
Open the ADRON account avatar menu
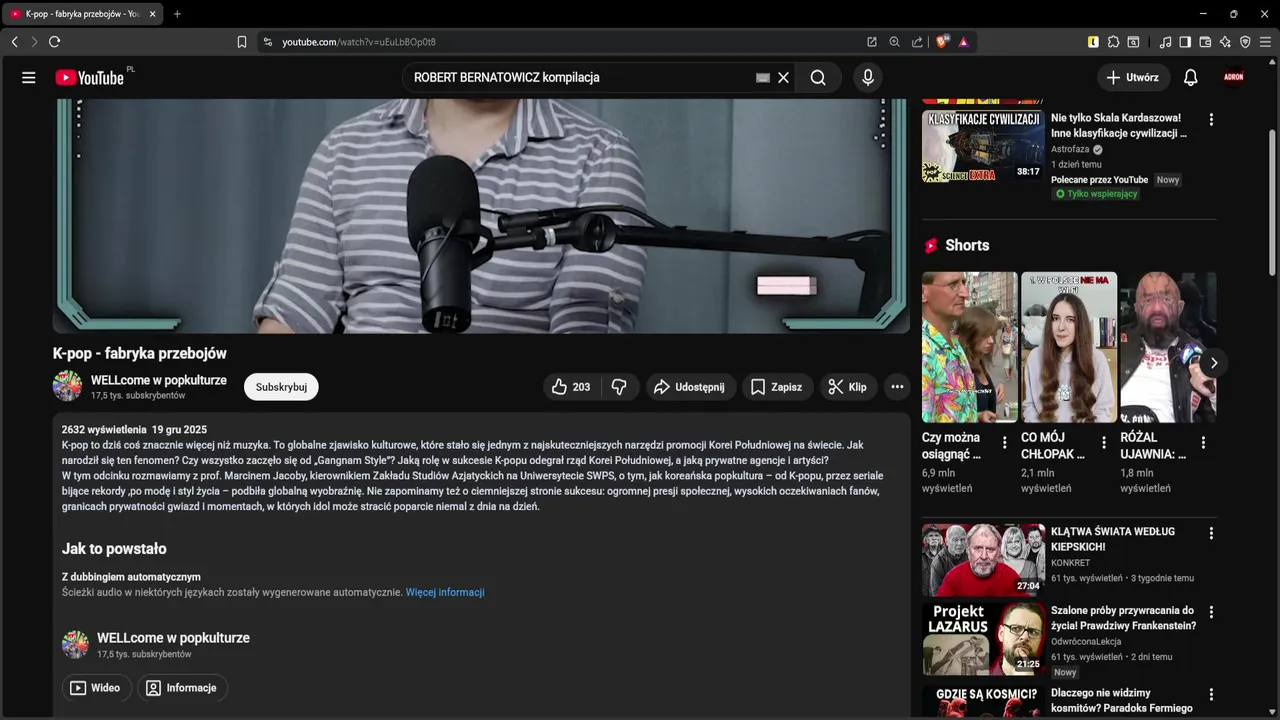point(1234,77)
